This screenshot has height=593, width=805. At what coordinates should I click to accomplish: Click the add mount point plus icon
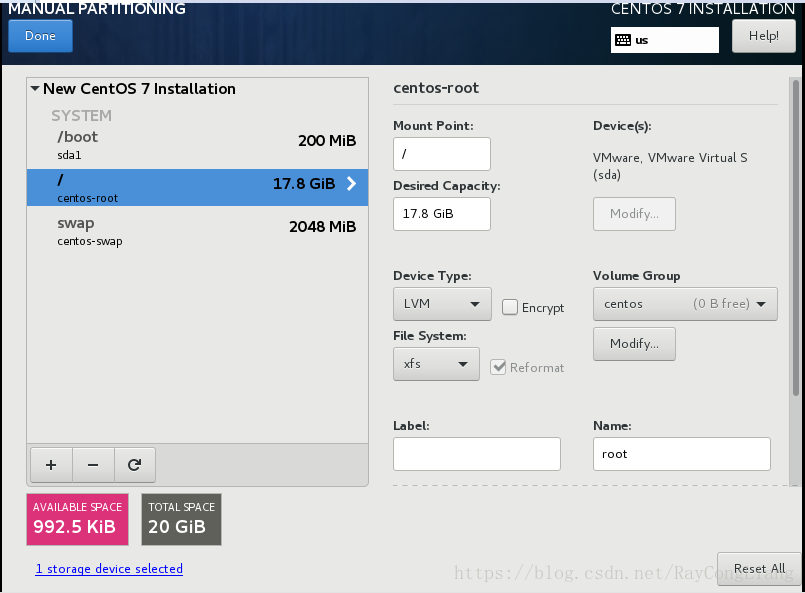[51, 465]
